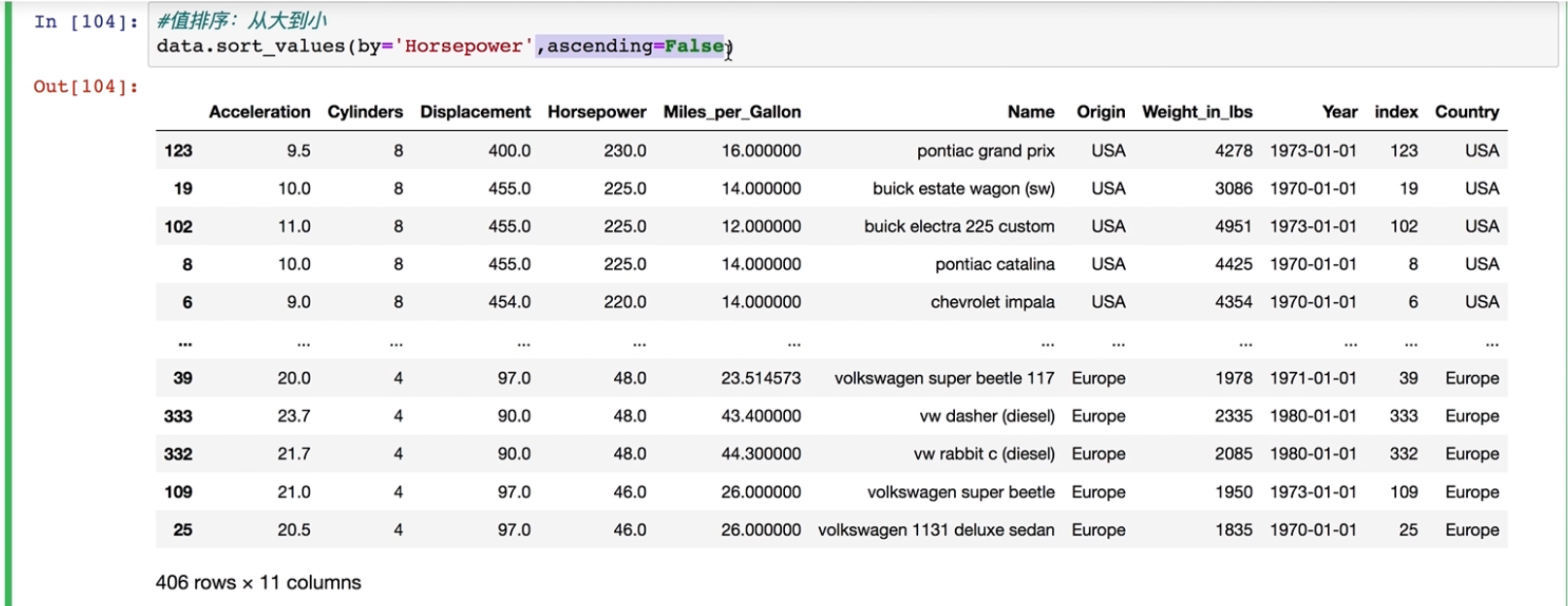
Task: Click the volkswagen 1131 deluxe sedan cell
Action: click(x=936, y=529)
